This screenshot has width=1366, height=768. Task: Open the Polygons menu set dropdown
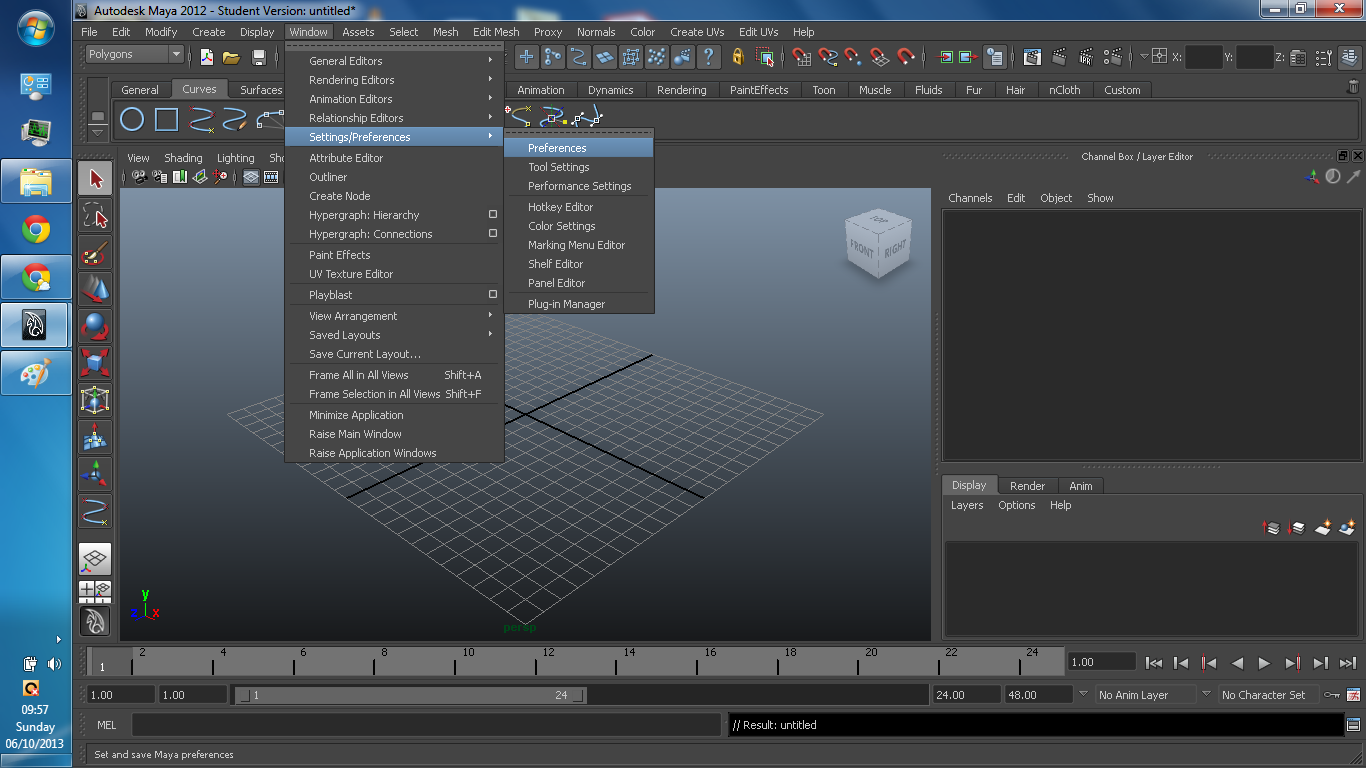coord(135,55)
